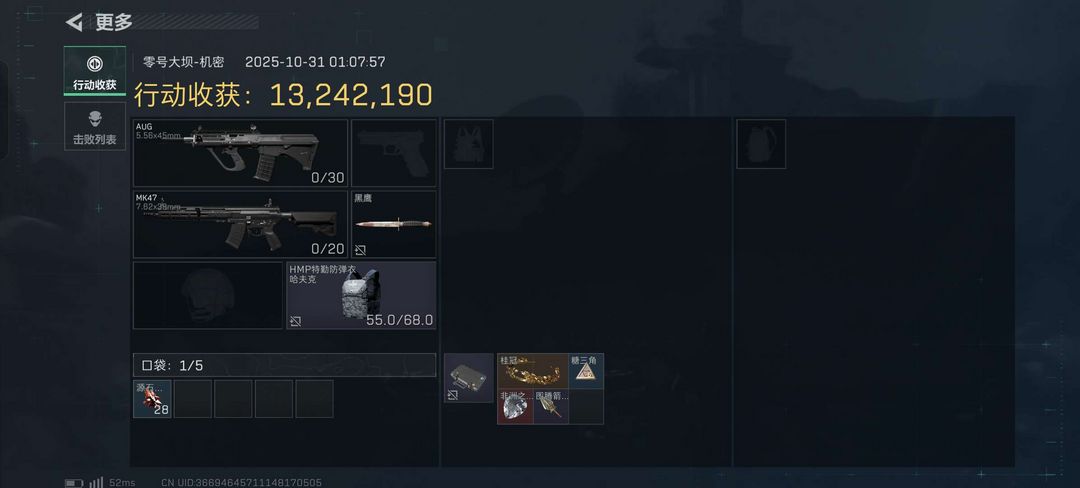
Task: Tap the second empty pocket slot
Action: click(x=233, y=399)
